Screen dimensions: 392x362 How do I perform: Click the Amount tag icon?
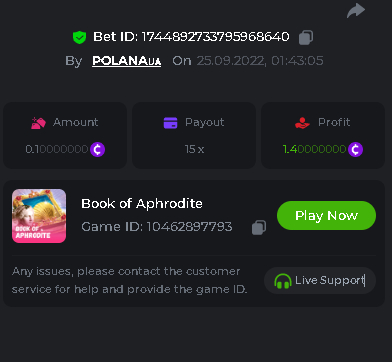pyautogui.click(x=38, y=123)
